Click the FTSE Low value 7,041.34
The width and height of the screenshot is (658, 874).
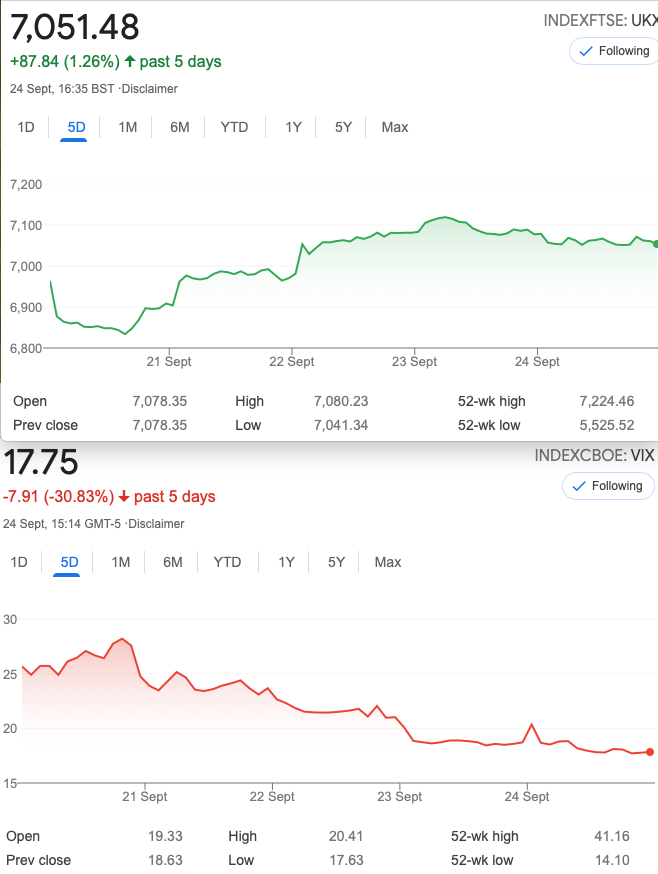pyautogui.click(x=341, y=425)
